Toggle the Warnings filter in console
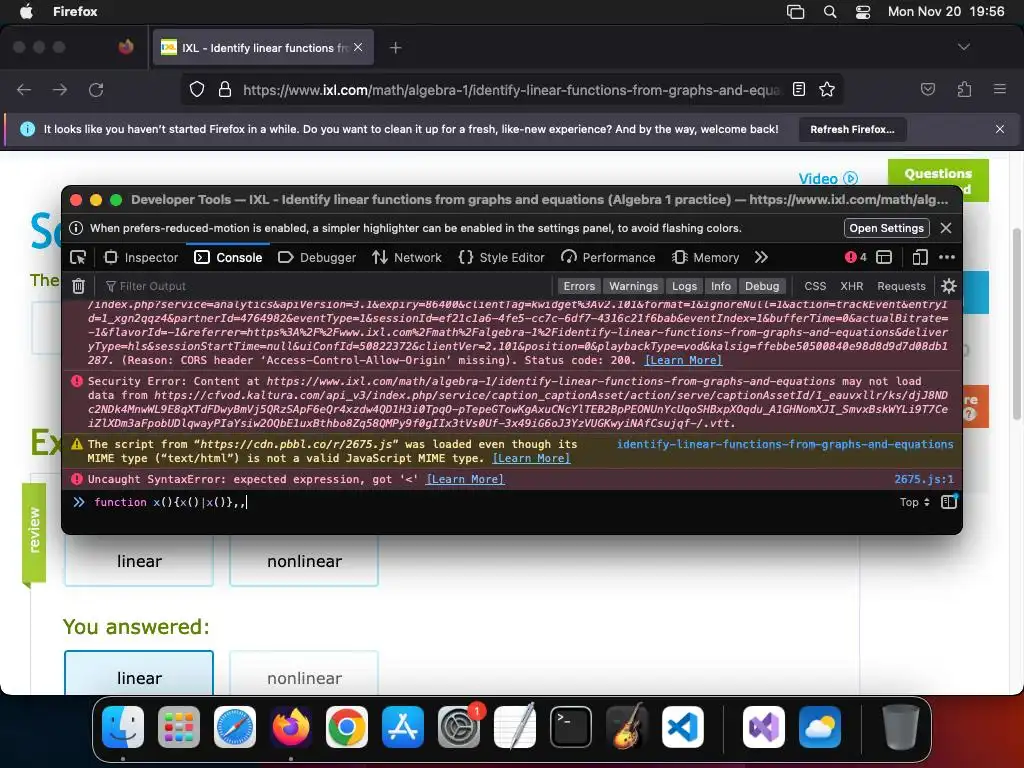The image size is (1024, 768). 633,286
